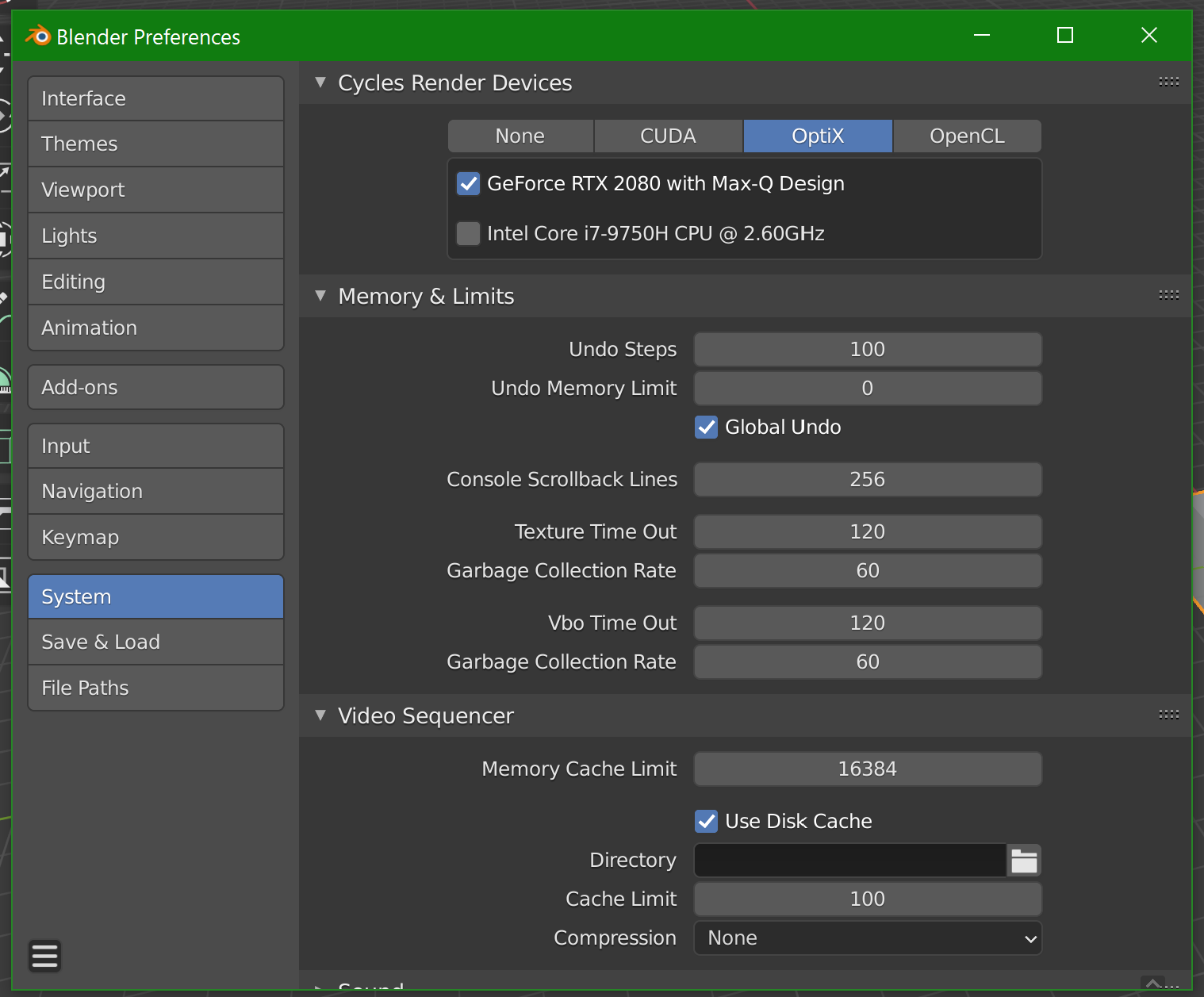This screenshot has height=997, width=1204.
Task: Disable the Use Disk Cache checkbox
Action: (x=706, y=822)
